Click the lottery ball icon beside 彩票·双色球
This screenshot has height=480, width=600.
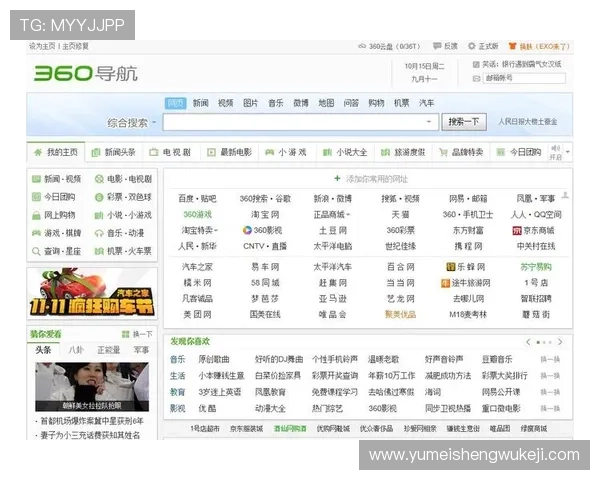[x=99, y=197]
